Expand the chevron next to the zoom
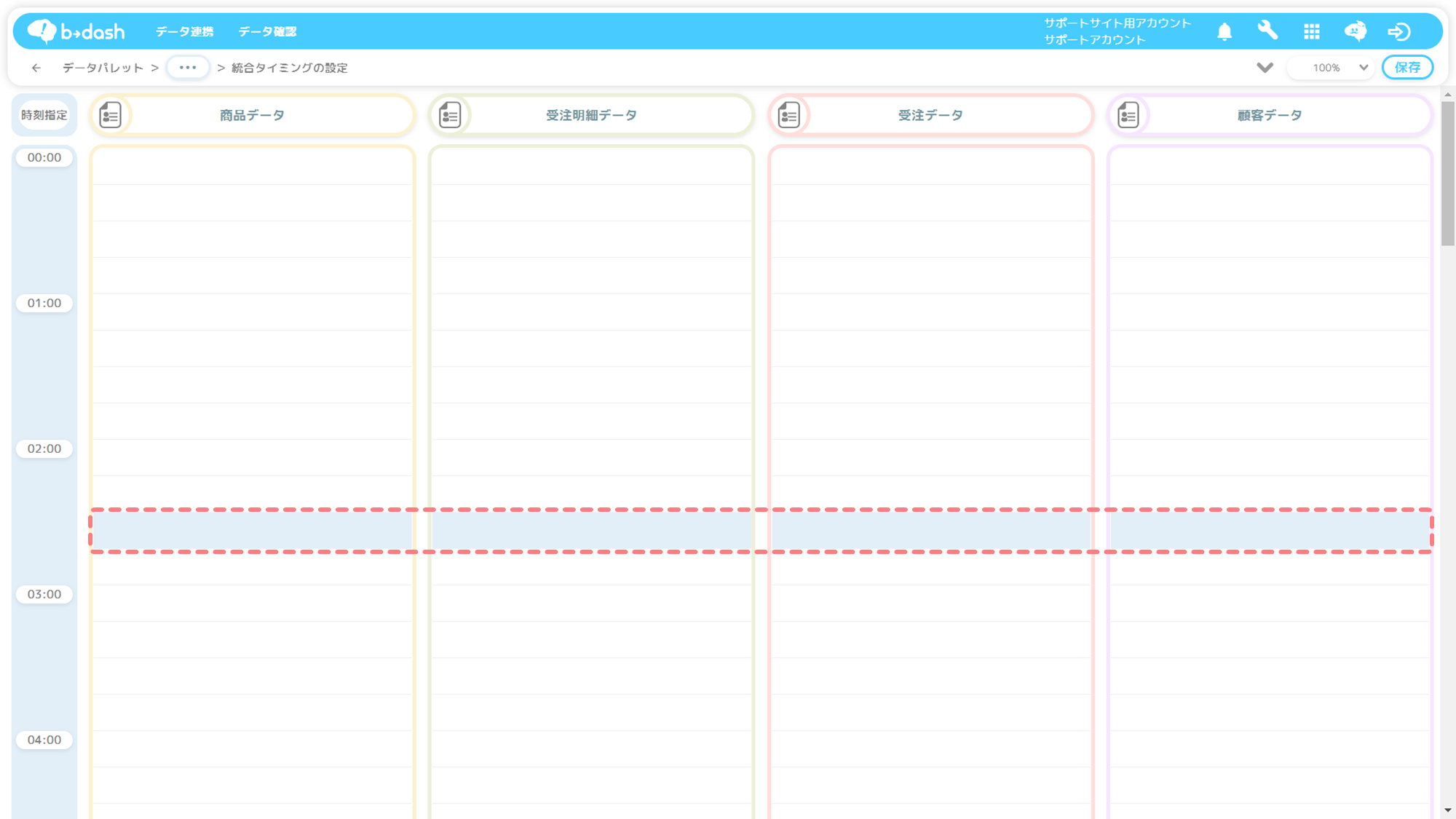This screenshot has width=1456, height=819. point(1265,68)
